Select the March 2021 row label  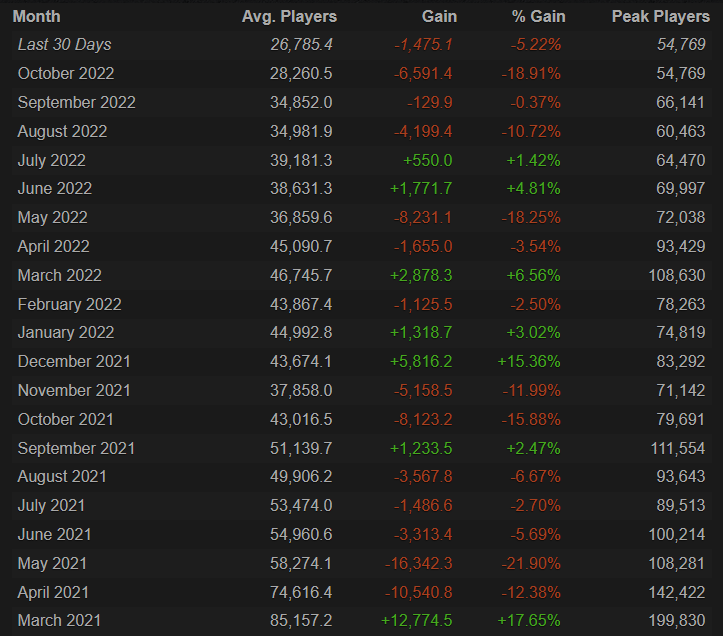[x=59, y=621]
